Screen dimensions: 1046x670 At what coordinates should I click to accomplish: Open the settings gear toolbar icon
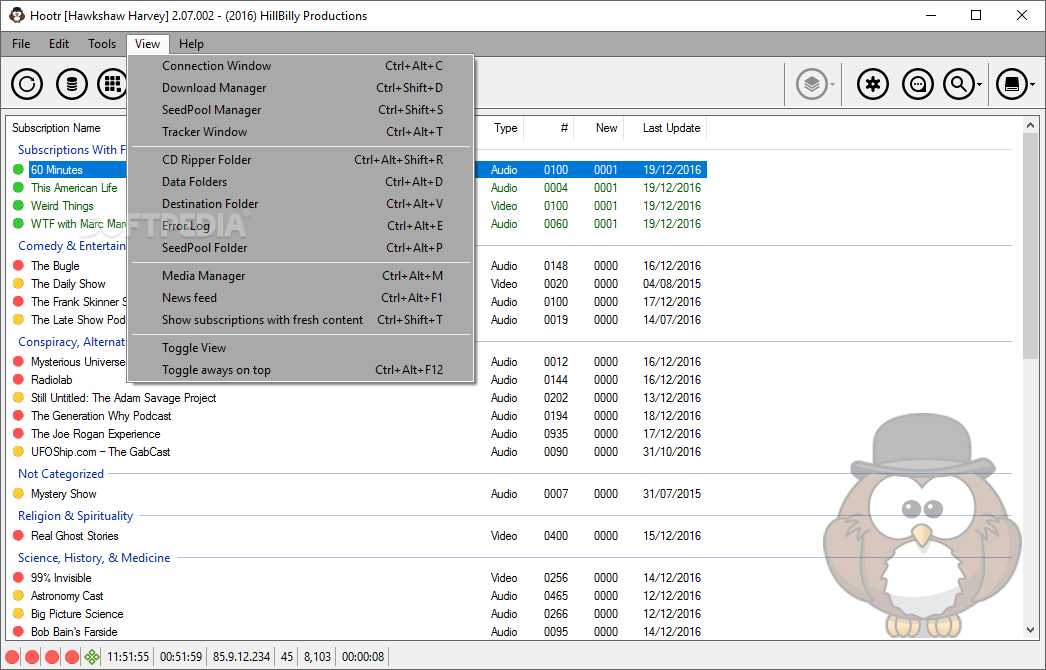873,84
